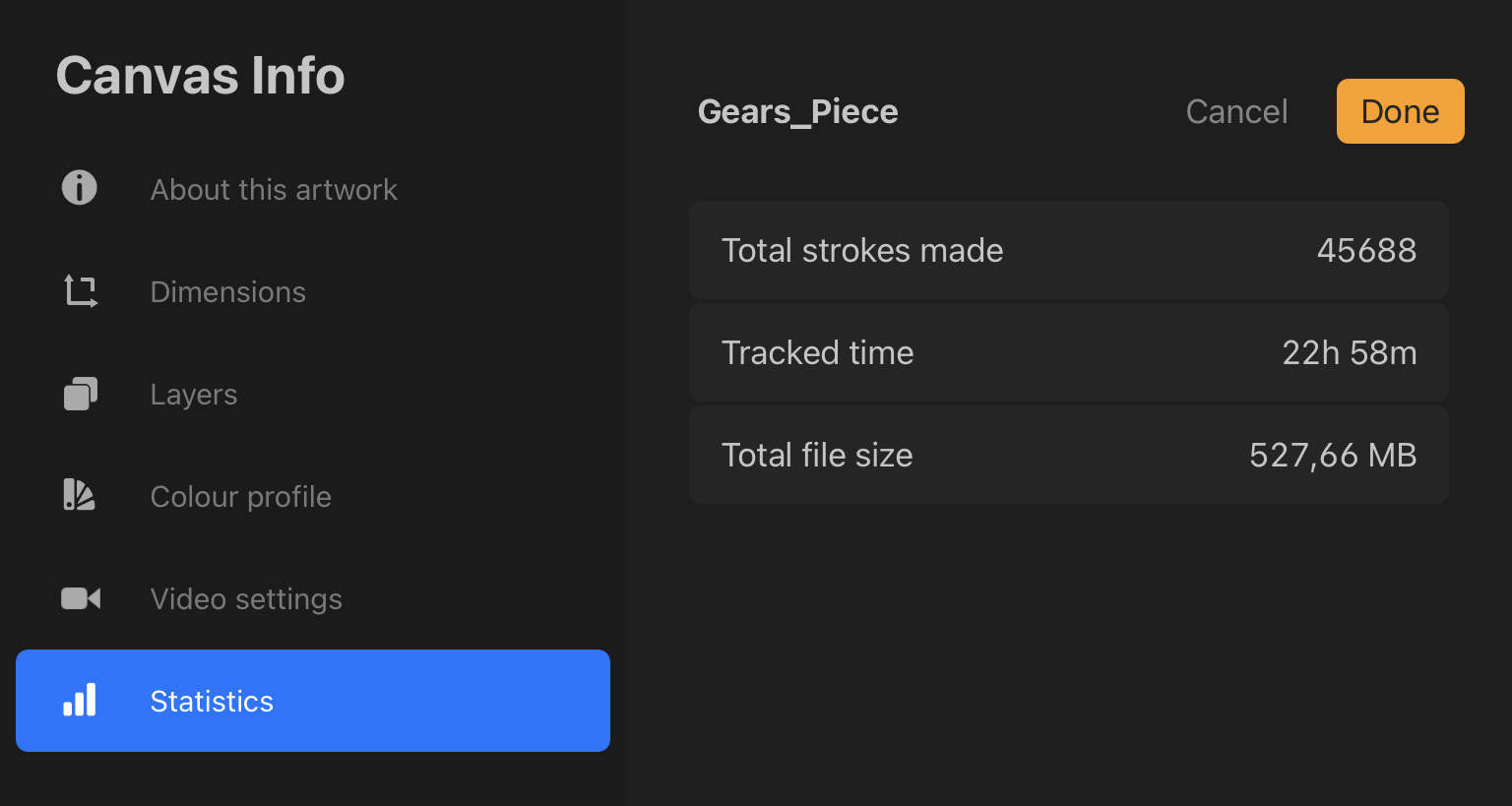
Task: Click the Total strokes made row
Action: pyautogui.click(x=1068, y=251)
